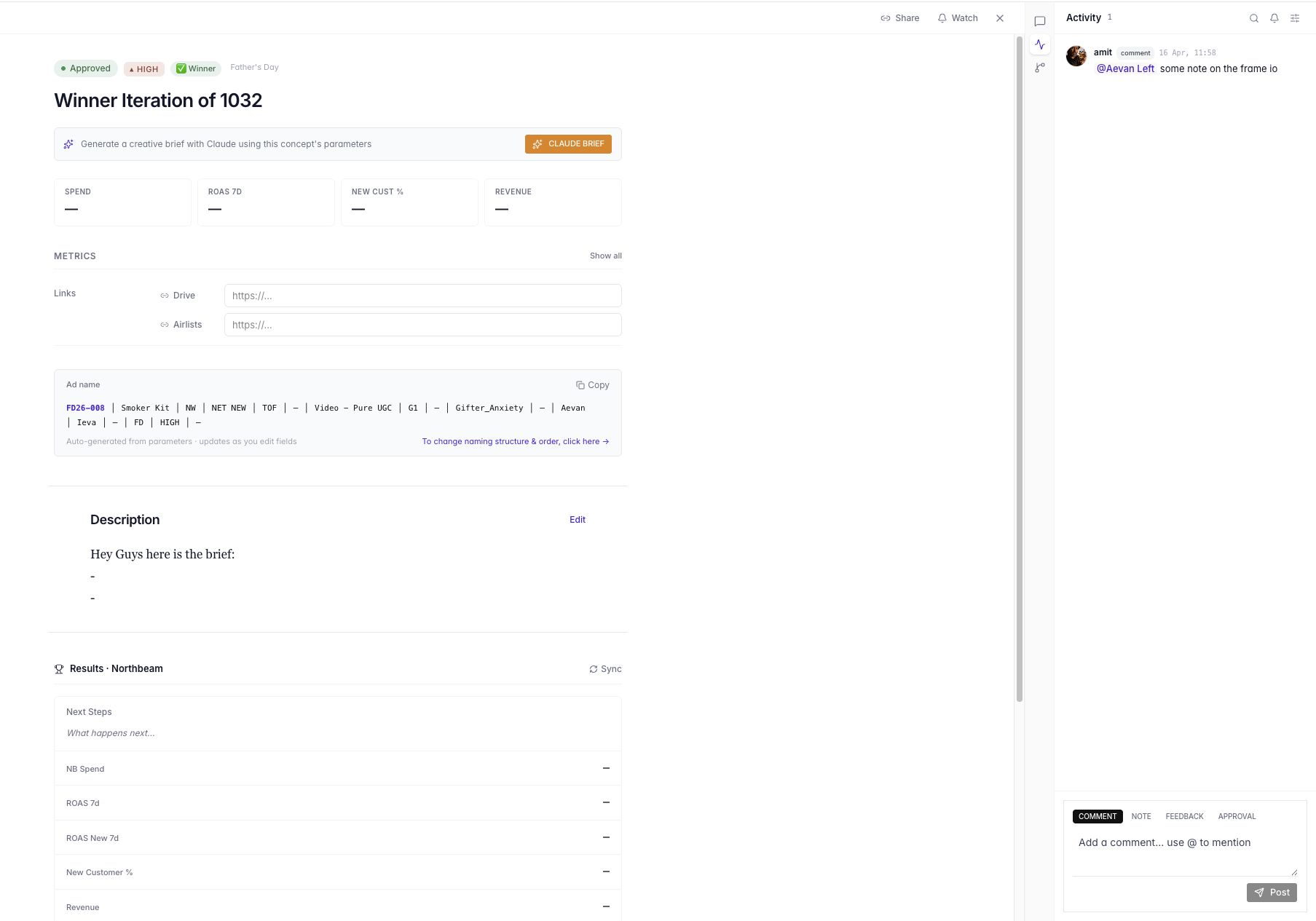Open the comments panel icon
This screenshot has width=1316, height=921.
click(1040, 21)
